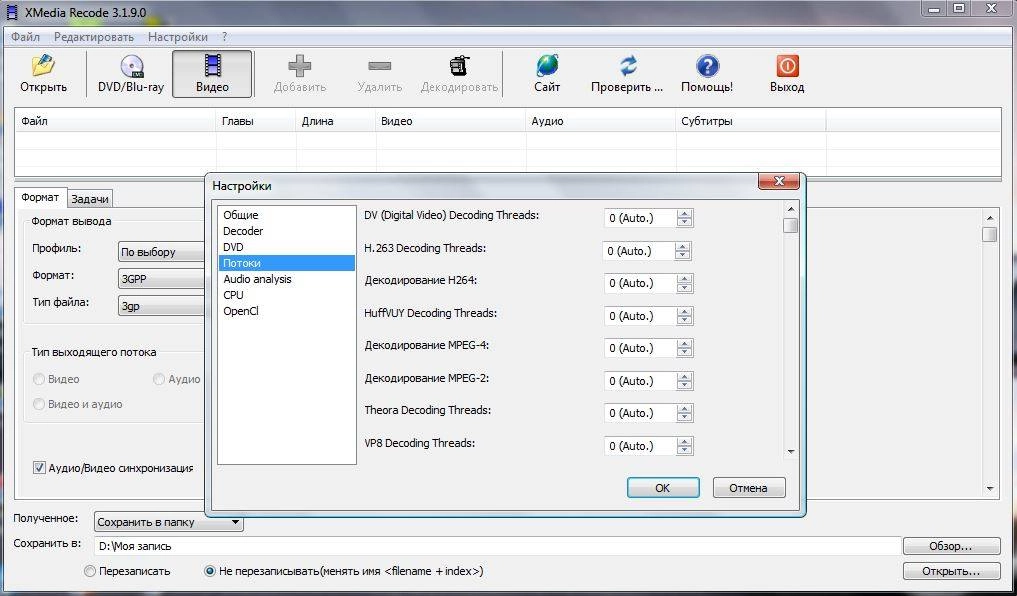This screenshot has height=596, width=1017.
Task: Decrease H.263 Decoding Threads spinner
Action: (x=682, y=255)
